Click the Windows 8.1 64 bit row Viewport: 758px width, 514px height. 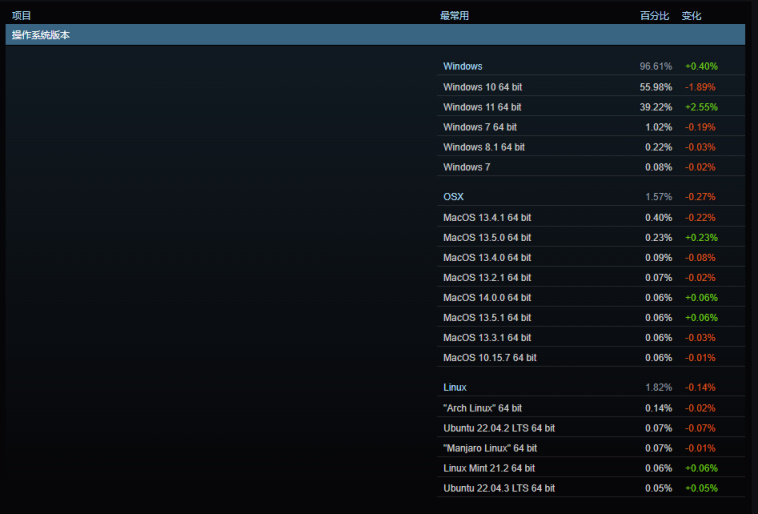591,147
